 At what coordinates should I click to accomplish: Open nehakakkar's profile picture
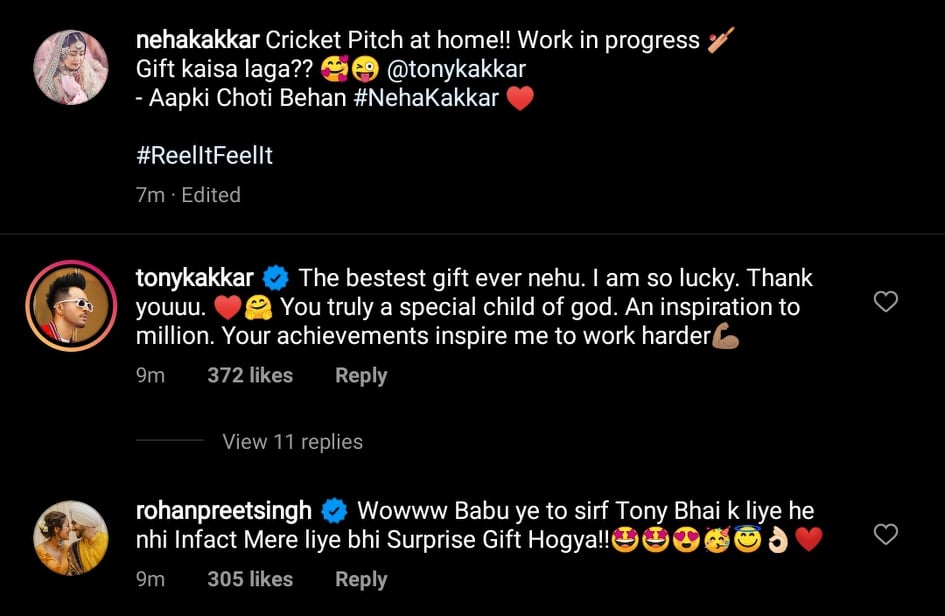(71, 67)
